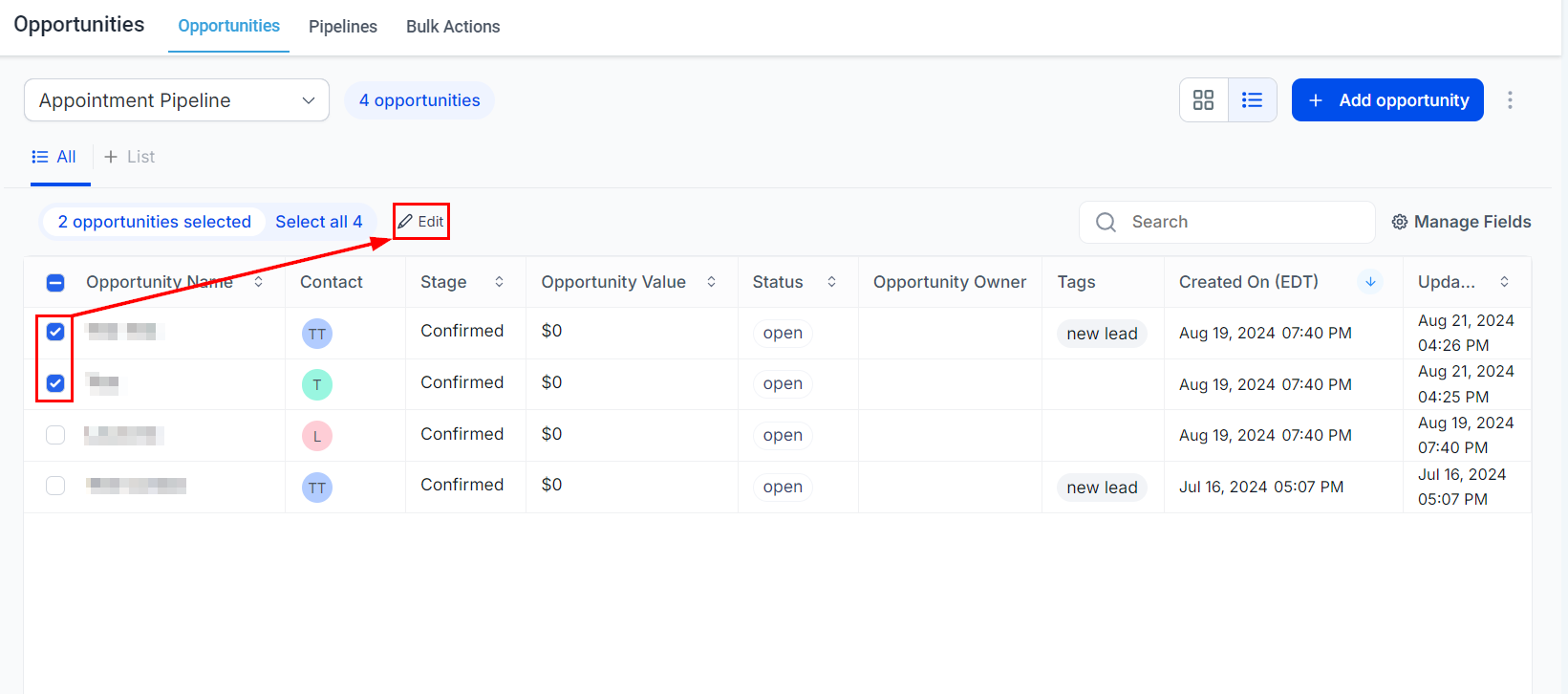This screenshot has width=1568, height=694.
Task: Click the Manage Fields gear icon
Action: tap(1399, 222)
